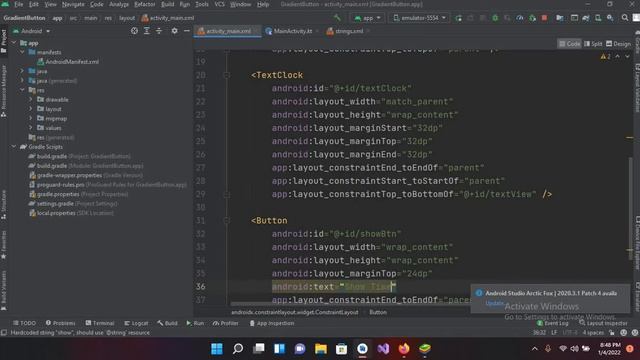This screenshot has height=360, width=640.
Task: Click the Make Project hammer icon
Action: [x=337, y=18]
